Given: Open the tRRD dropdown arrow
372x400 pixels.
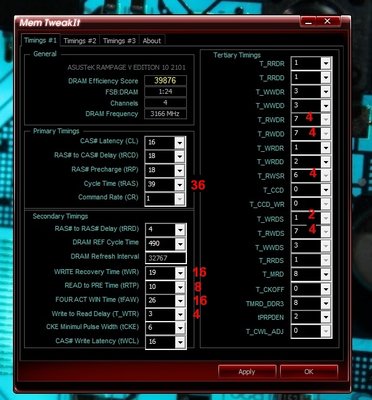Looking at the screenshot, I should (180, 230).
